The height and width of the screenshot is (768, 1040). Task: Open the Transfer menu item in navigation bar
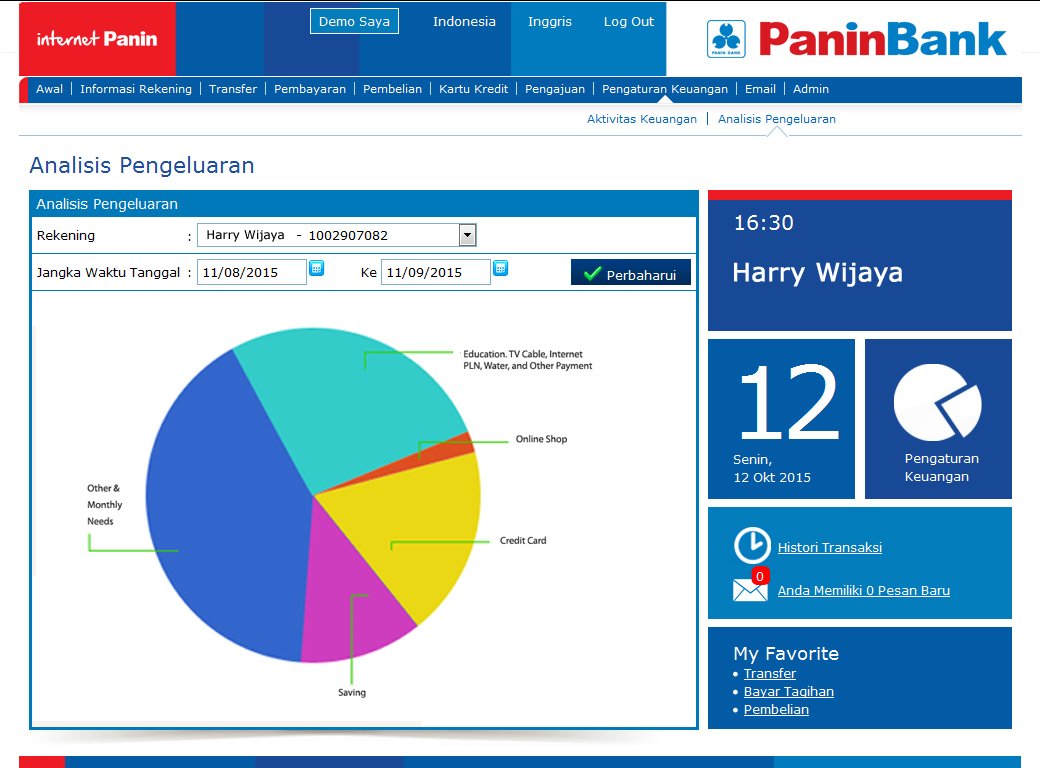[233, 89]
